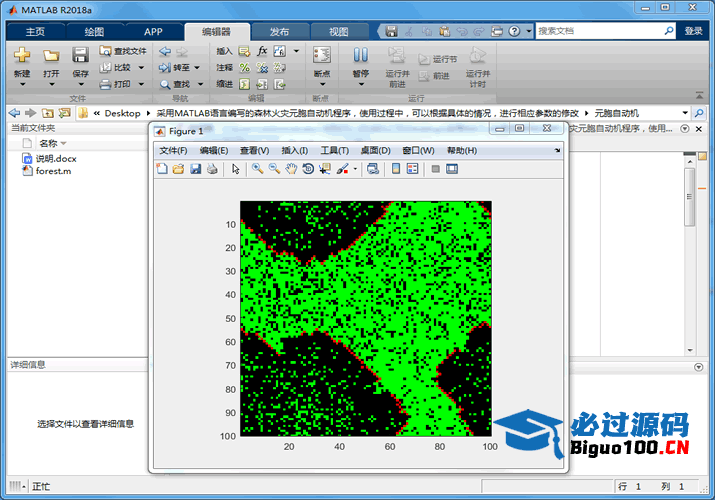Viewport: 715px width, 500px height.
Task: Toggle the Edit Plot arrow tool
Action: 236,169
